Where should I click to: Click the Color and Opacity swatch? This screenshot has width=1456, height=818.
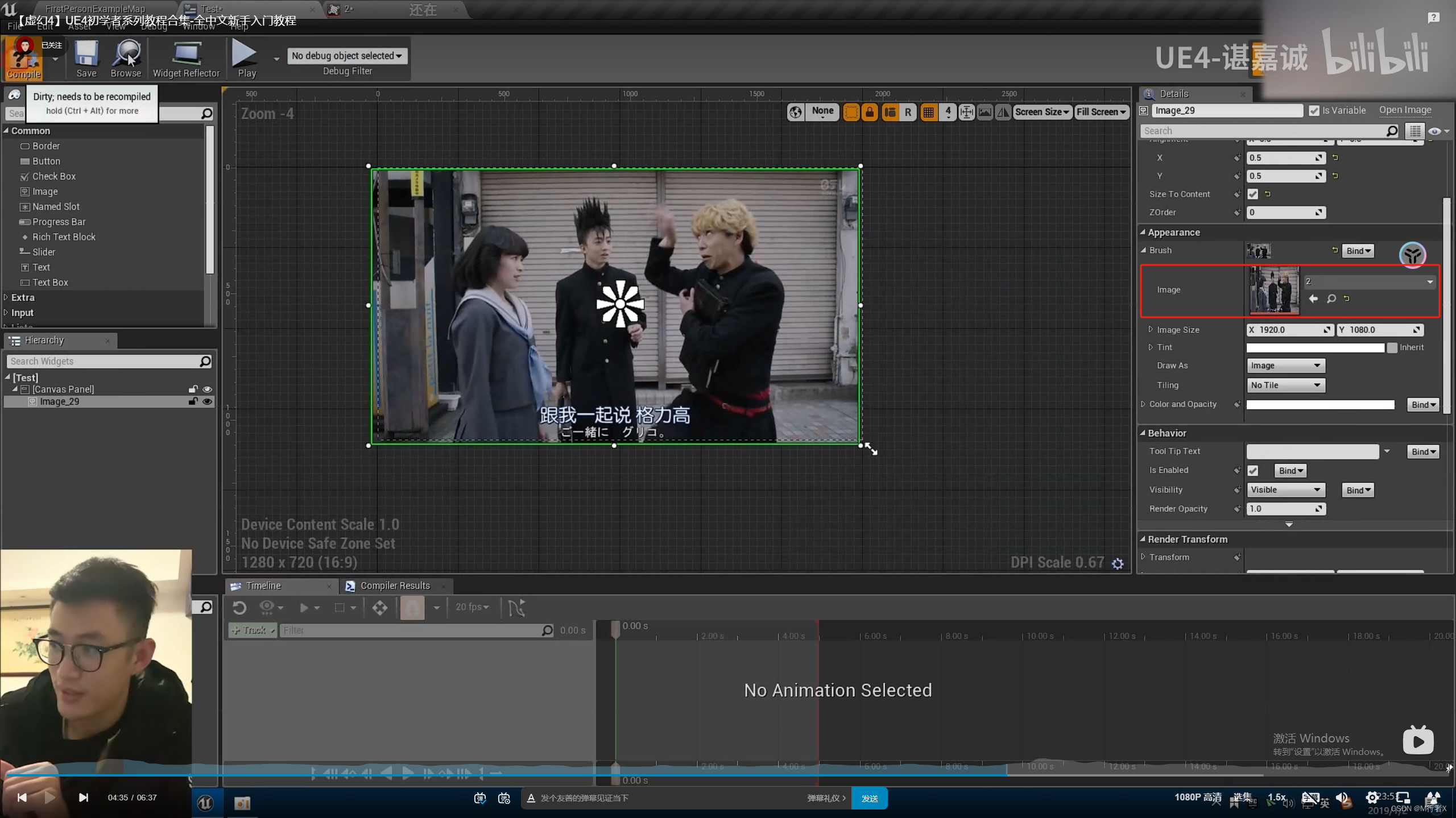(1320, 405)
